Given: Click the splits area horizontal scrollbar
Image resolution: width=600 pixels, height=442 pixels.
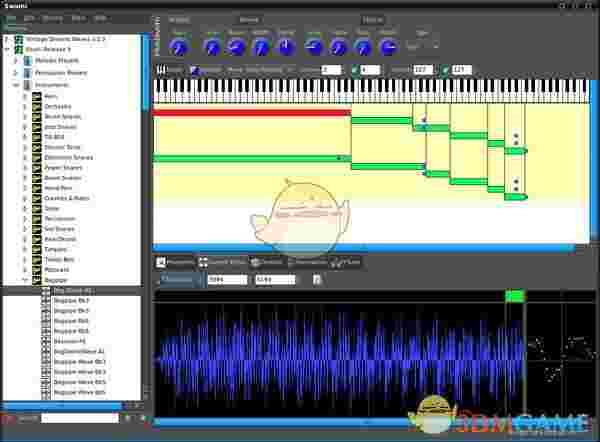Looking at the screenshot, I should [364, 248].
